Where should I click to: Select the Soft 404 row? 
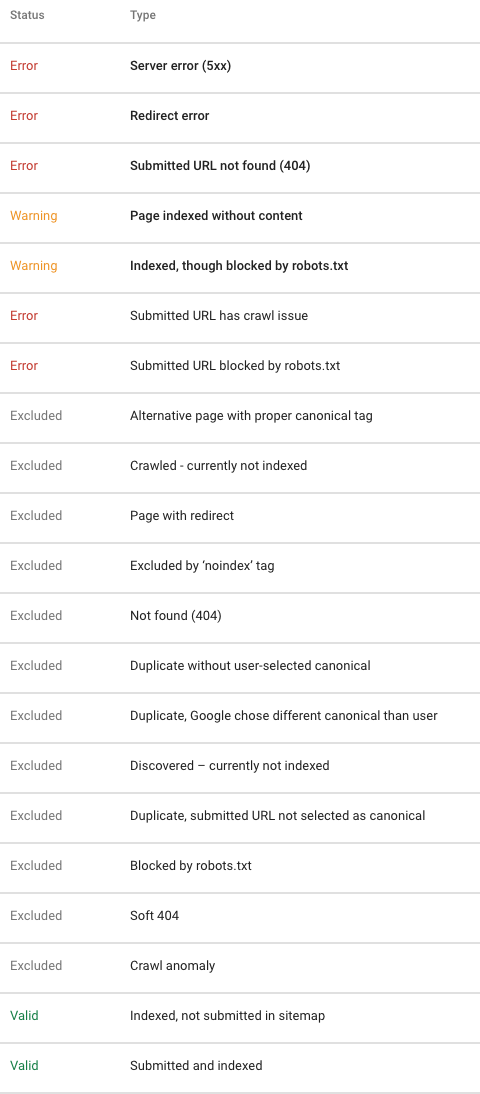coord(240,916)
